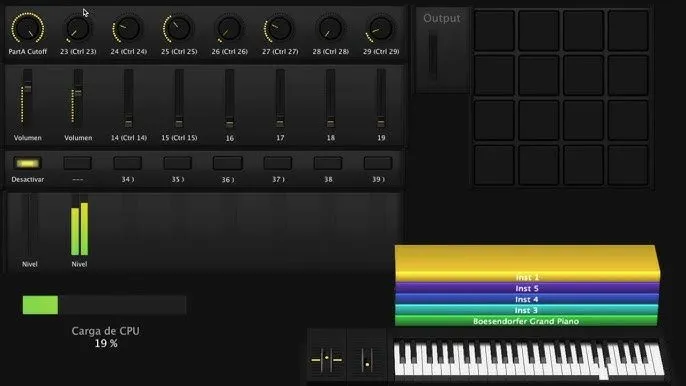Click the Carga de CPU label
The width and height of the screenshot is (686, 386).
pyautogui.click(x=105, y=331)
